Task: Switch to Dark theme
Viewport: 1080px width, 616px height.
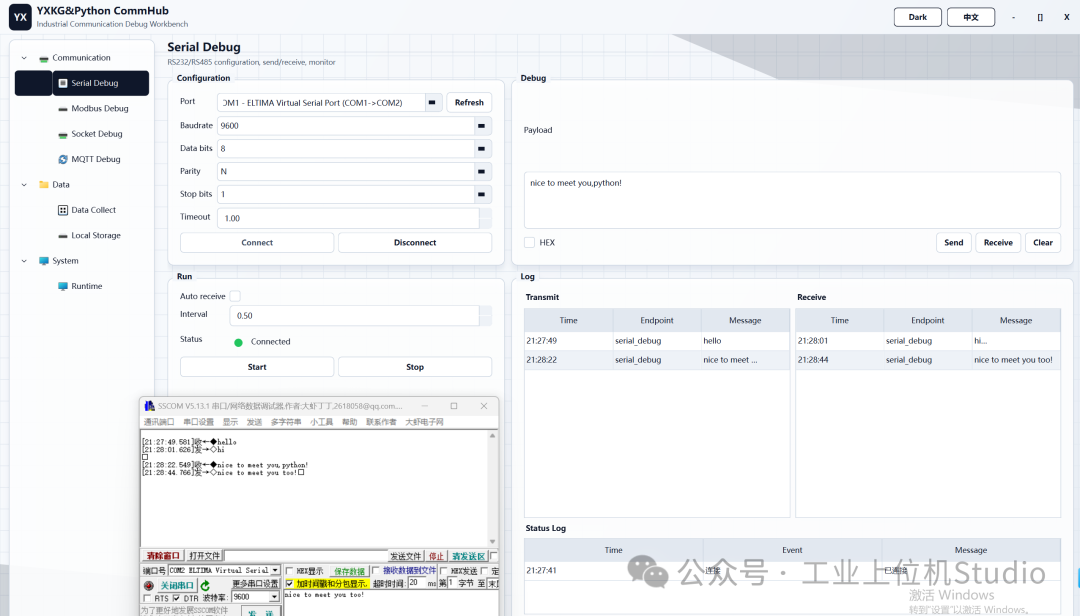Action: click(x=917, y=17)
